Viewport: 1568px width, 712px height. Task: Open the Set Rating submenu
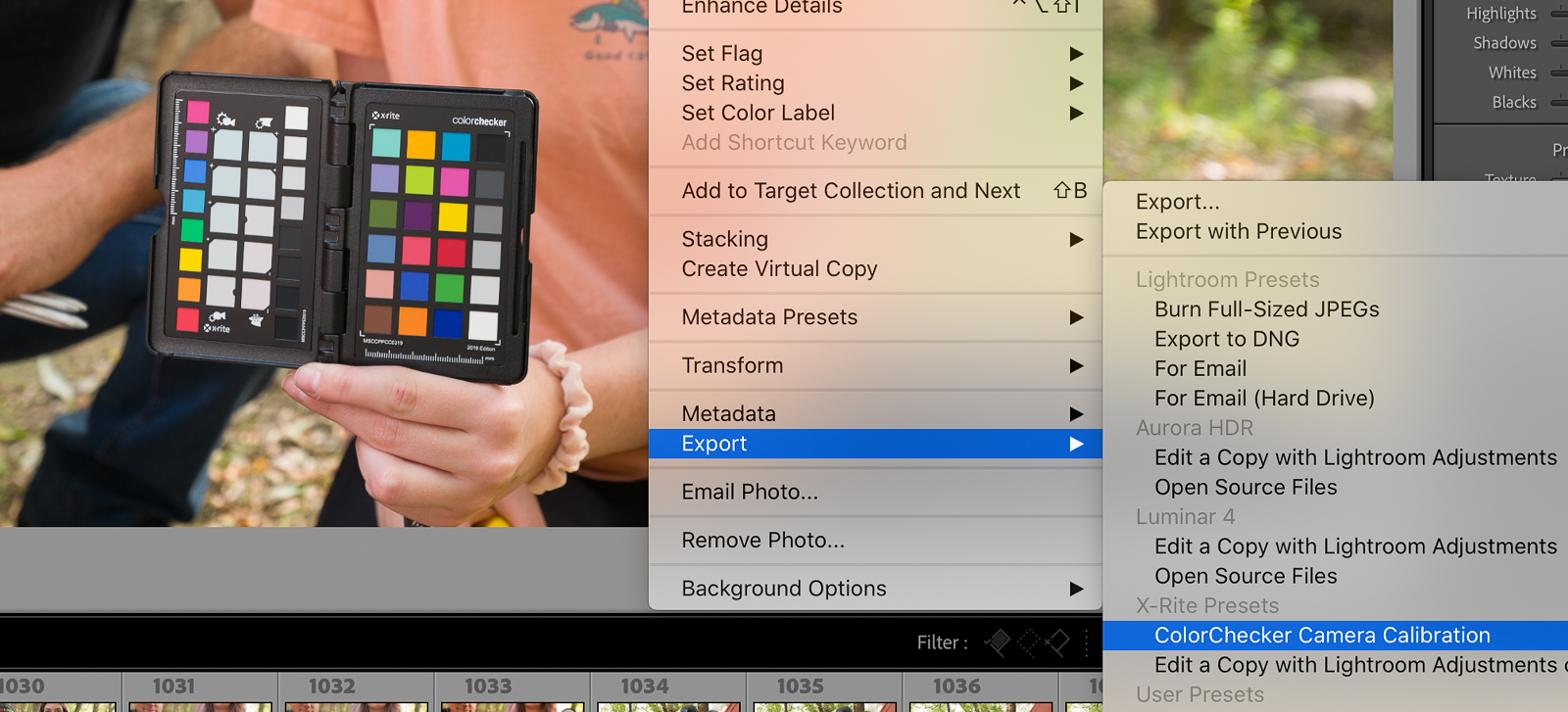click(x=733, y=83)
